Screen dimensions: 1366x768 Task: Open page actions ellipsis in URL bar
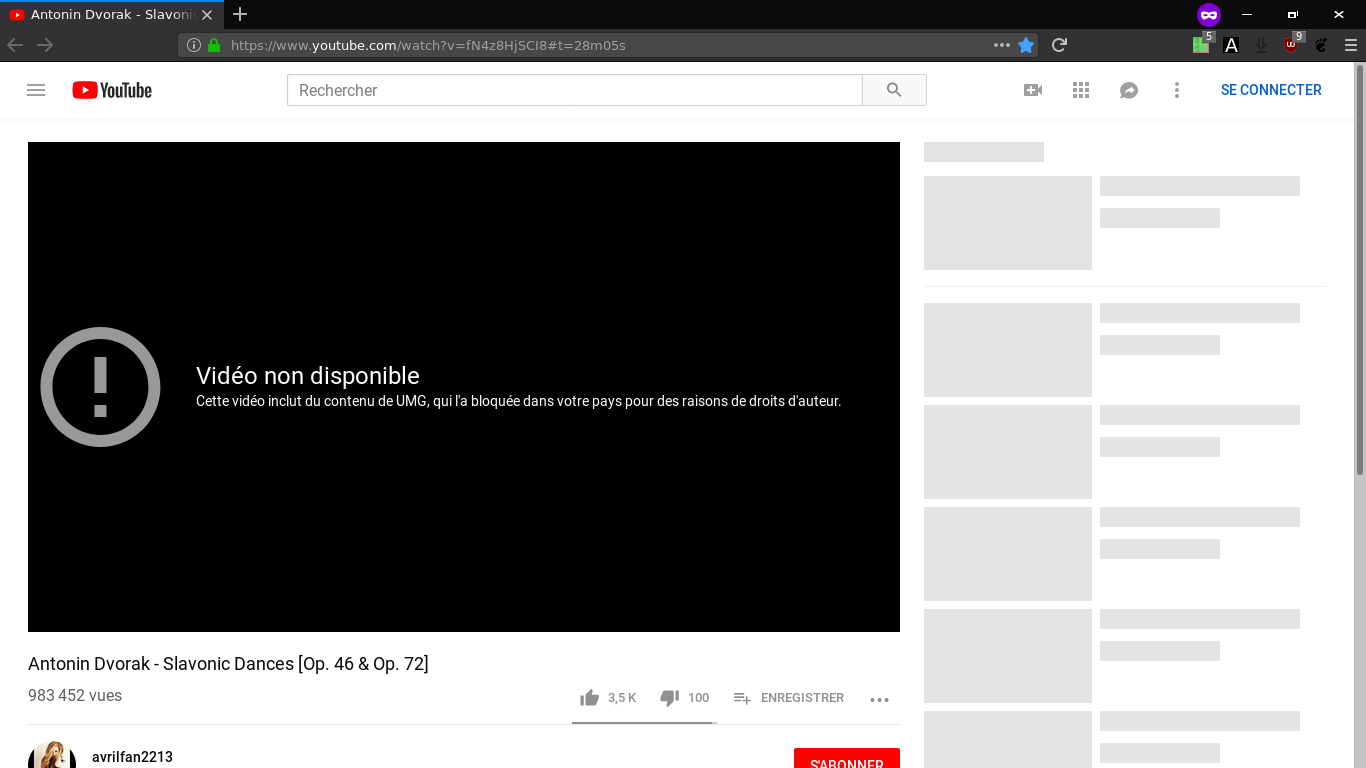(x=1001, y=45)
